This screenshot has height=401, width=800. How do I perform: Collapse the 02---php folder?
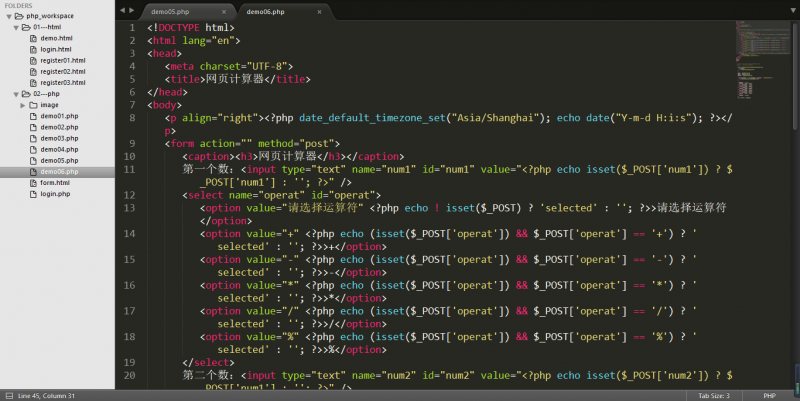[x=15, y=93]
